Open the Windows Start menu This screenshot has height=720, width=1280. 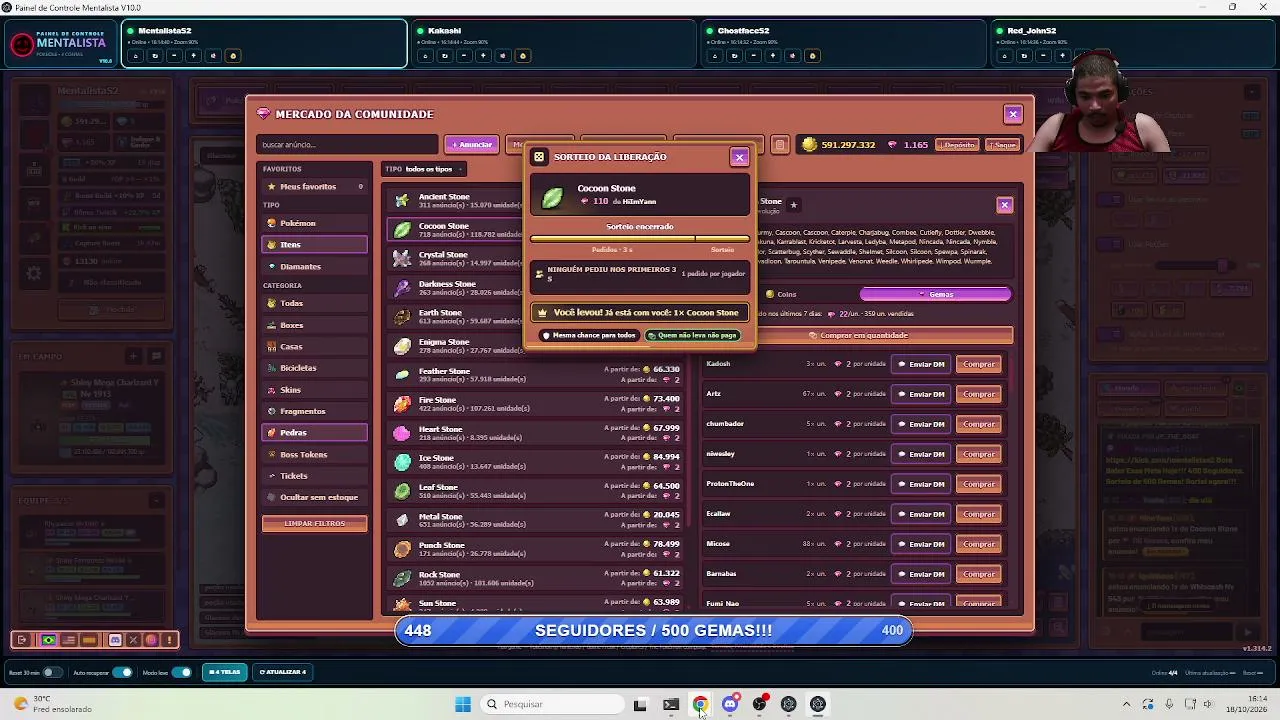tap(462, 704)
